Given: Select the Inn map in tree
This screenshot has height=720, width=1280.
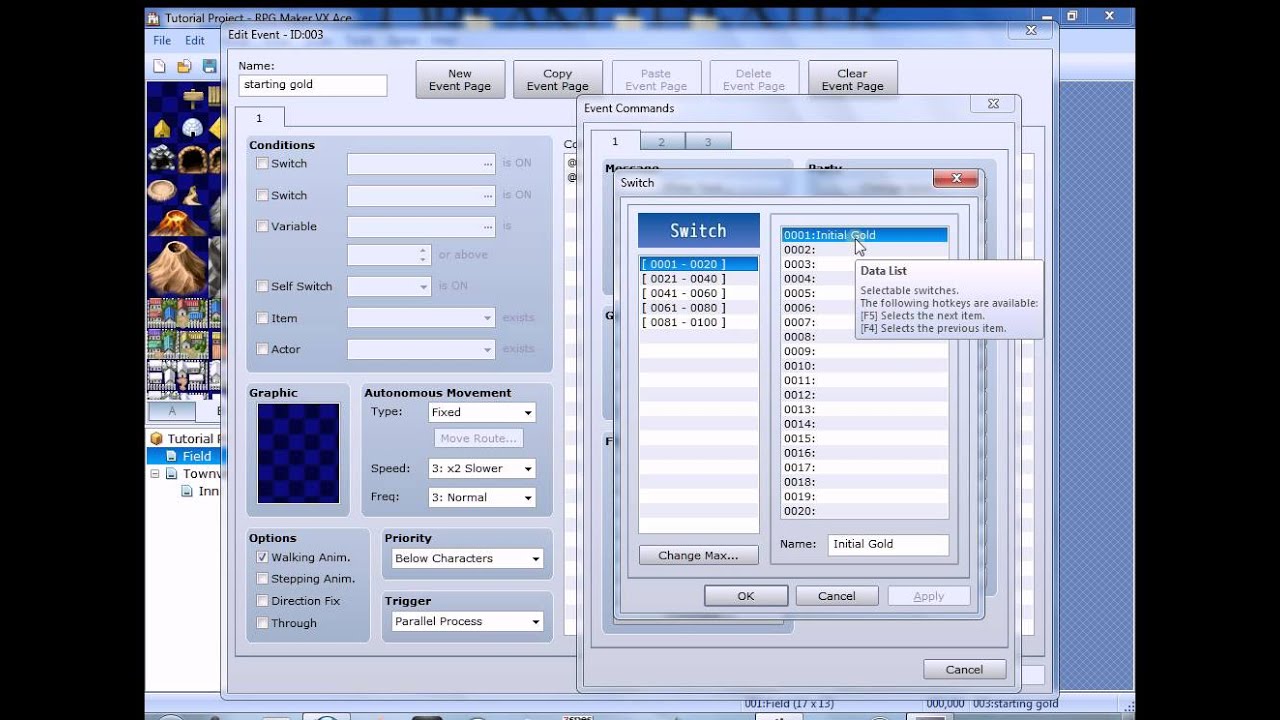Looking at the screenshot, I should click(208, 491).
